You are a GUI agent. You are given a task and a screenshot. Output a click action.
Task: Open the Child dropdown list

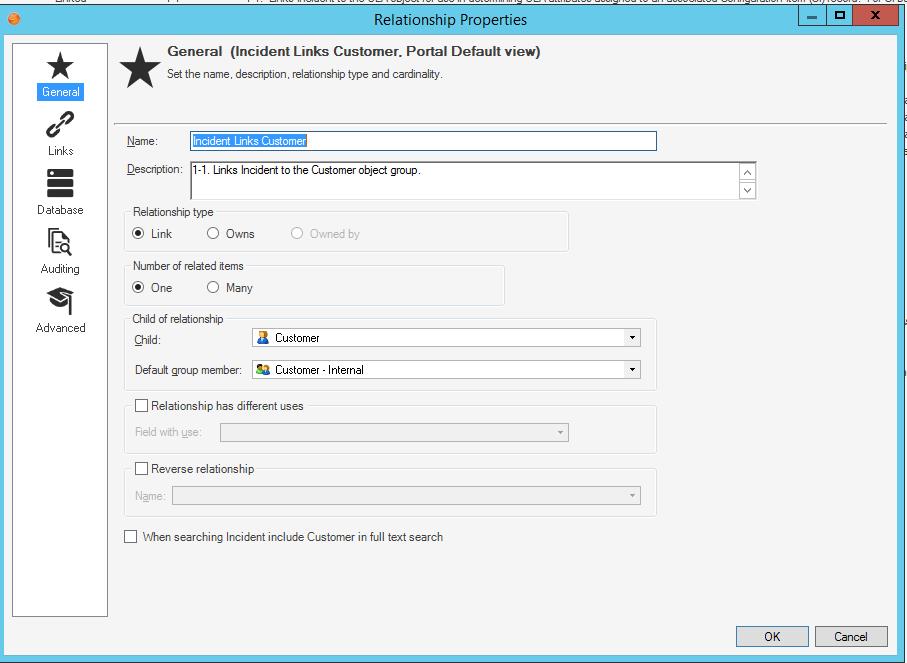[631, 337]
